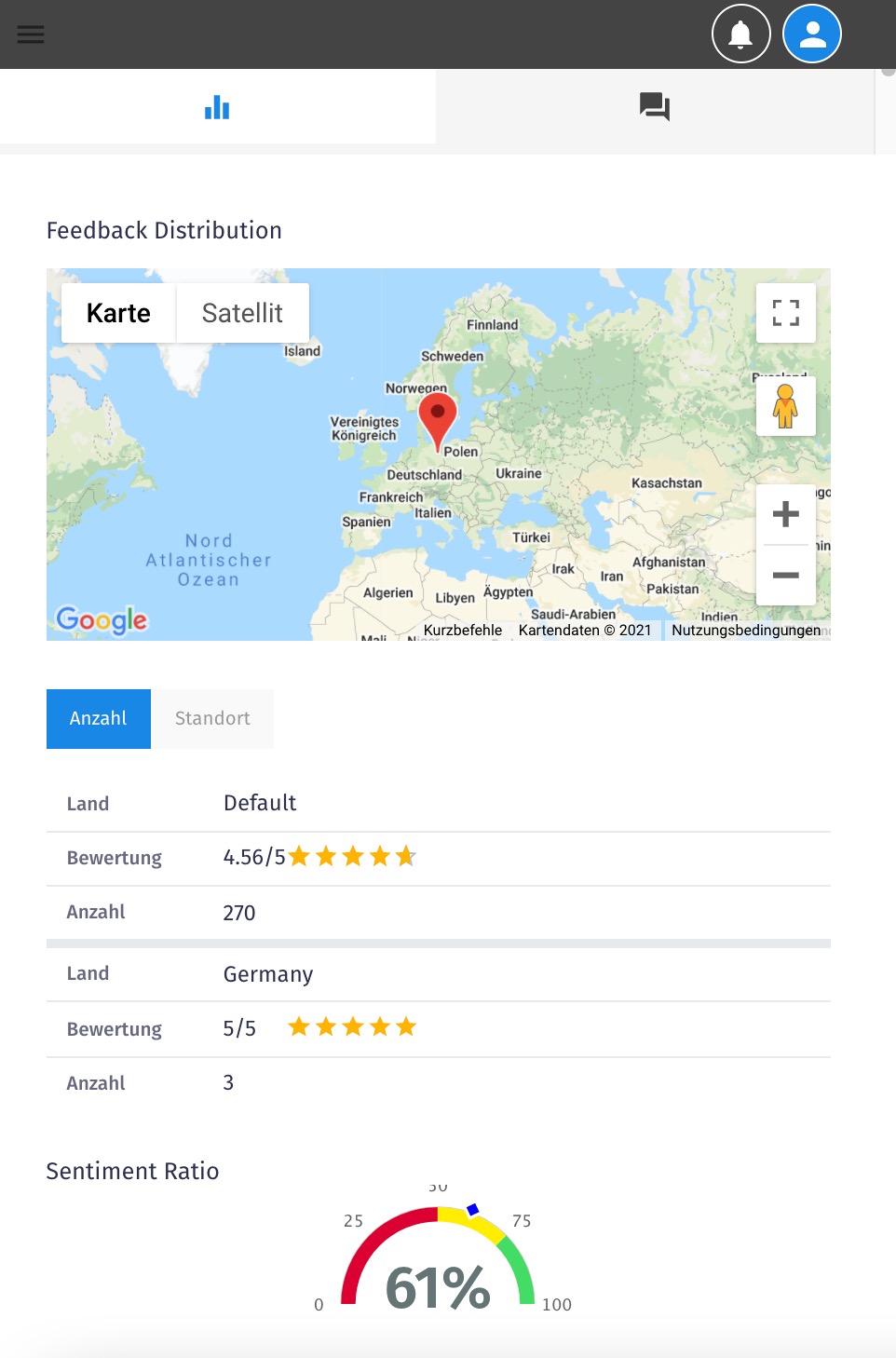896x1358 pixels.
Task: Select the Karte map type
Action: tap(118, 313)
